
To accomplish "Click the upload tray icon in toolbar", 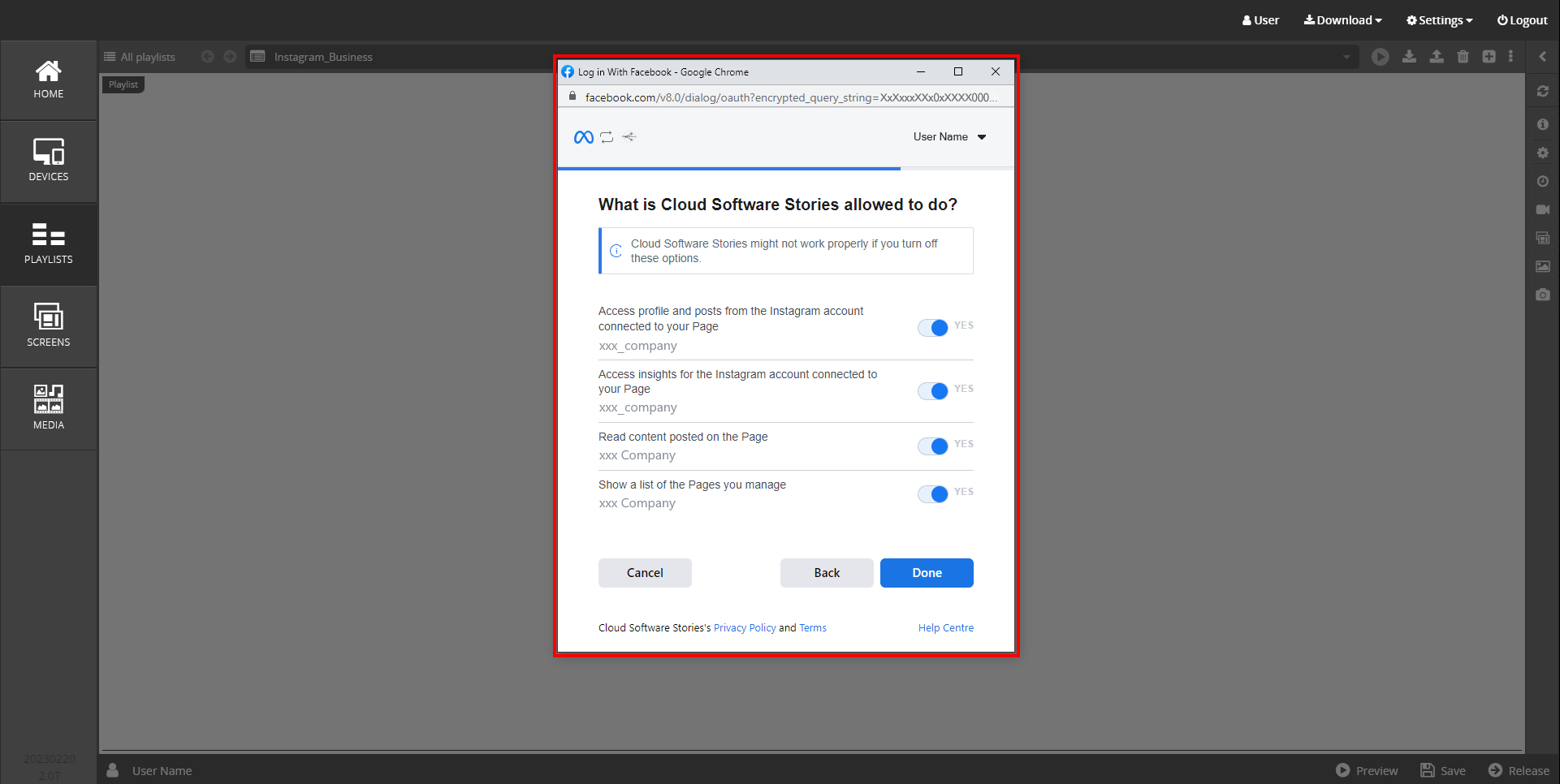I will coord(1437,56).
